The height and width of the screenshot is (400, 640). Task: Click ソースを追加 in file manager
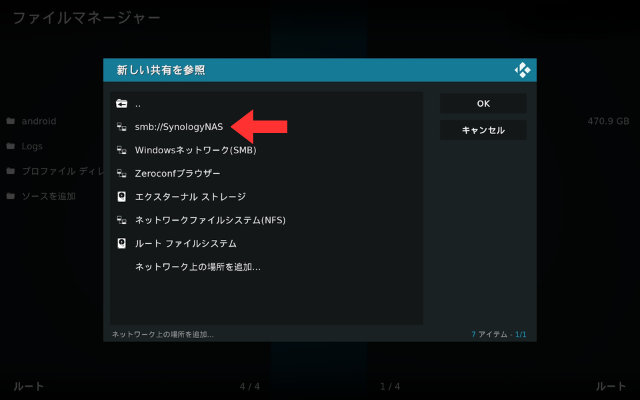coord(48,196)
